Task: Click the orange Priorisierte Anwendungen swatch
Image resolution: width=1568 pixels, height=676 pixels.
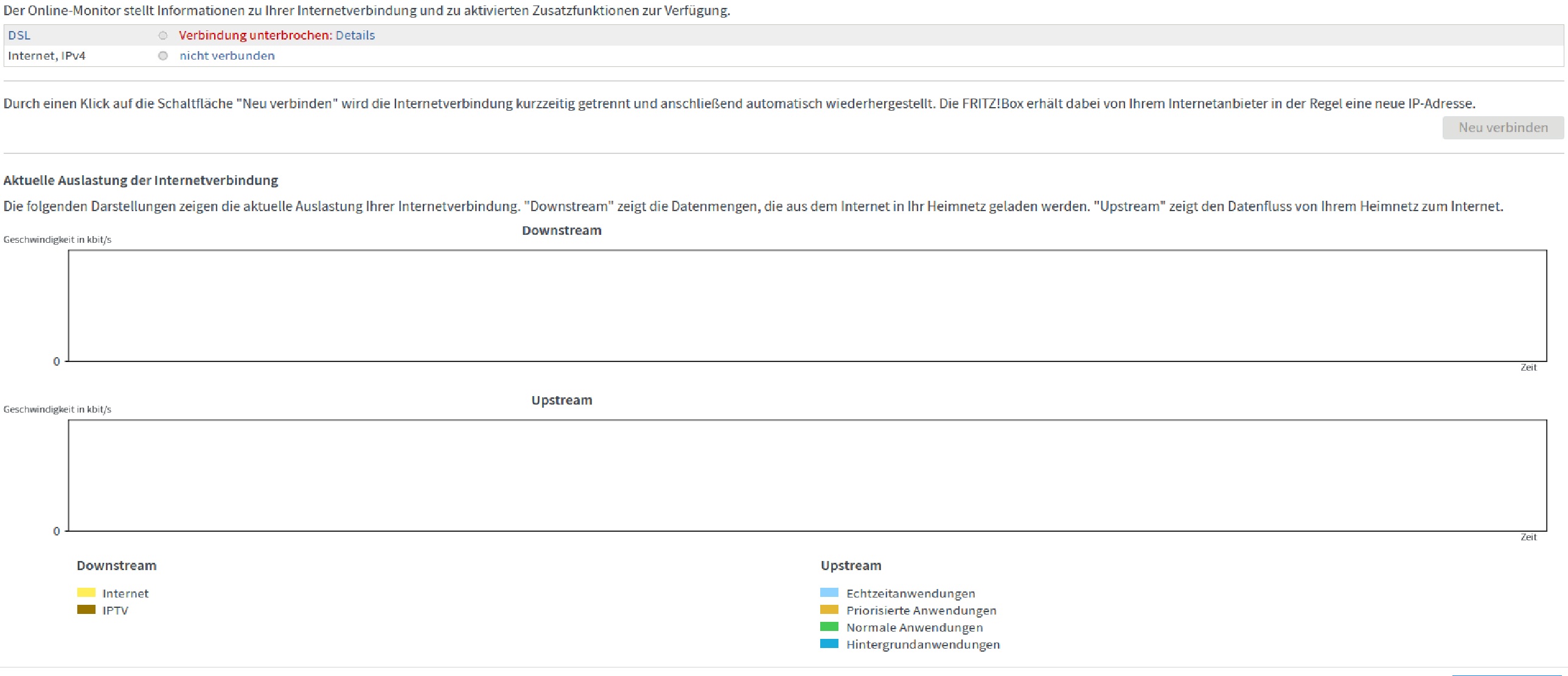Action: [x=829, y=610]
